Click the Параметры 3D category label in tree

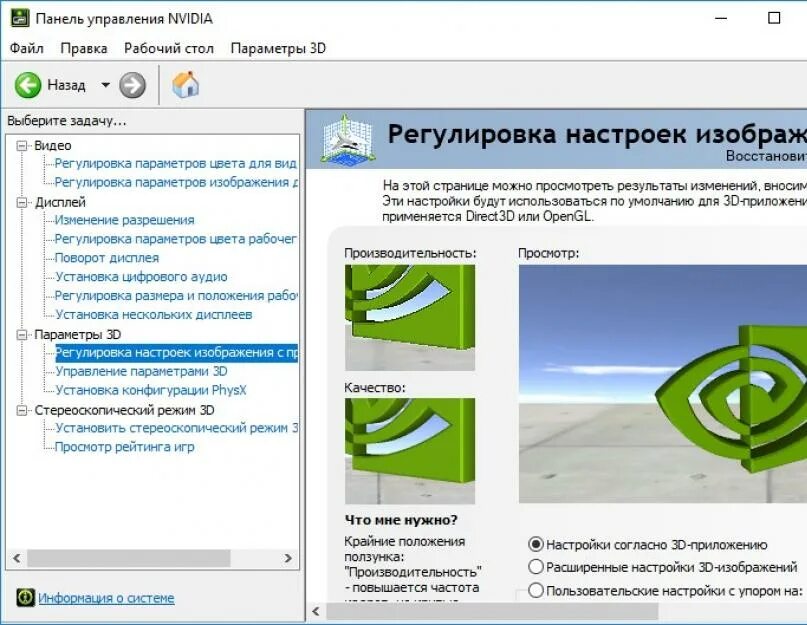[x=77, y=335]
